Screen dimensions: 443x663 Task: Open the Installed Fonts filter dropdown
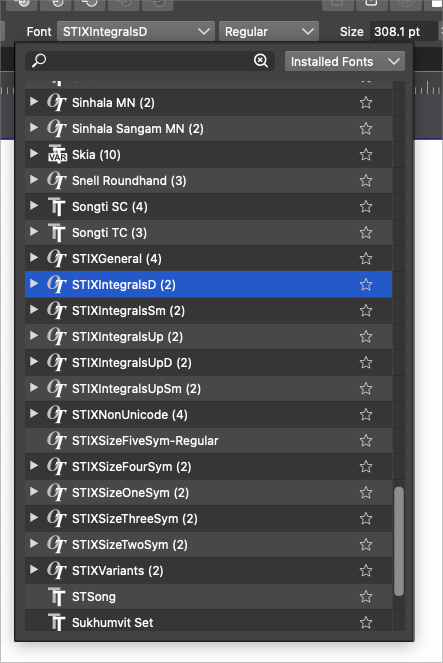point(345,61)
